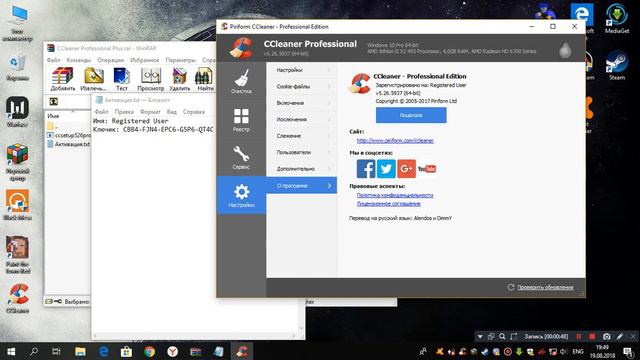Open CCleaner Twitter page icon
Image resolution: width=640 pixels, height=360 pixels.
[386, 169]
